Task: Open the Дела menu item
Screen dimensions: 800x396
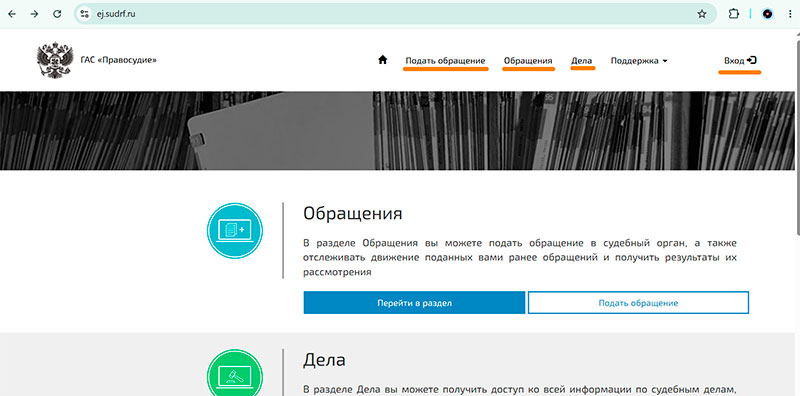Action: [582, 61]
